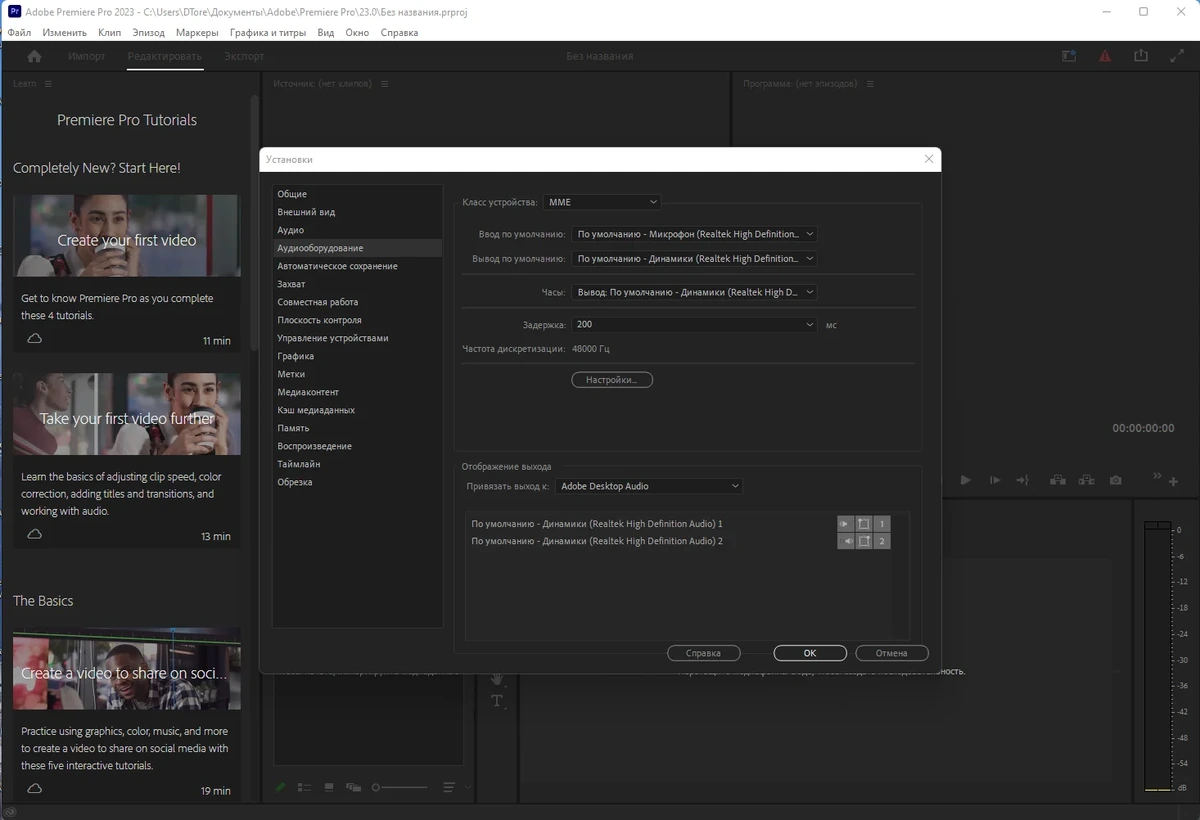This screenshot has width=1200, height=820.
Task: Open the Программа panel menu
Action: (871, 84)
